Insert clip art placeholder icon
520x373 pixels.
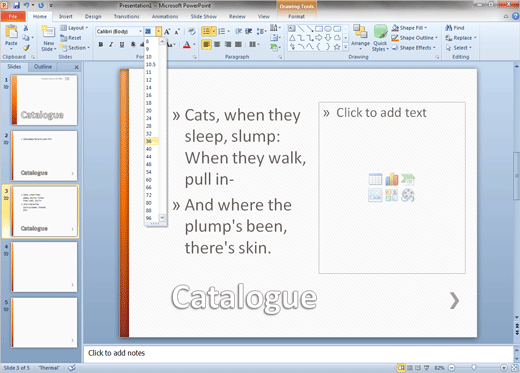click(x=392, y=195)
